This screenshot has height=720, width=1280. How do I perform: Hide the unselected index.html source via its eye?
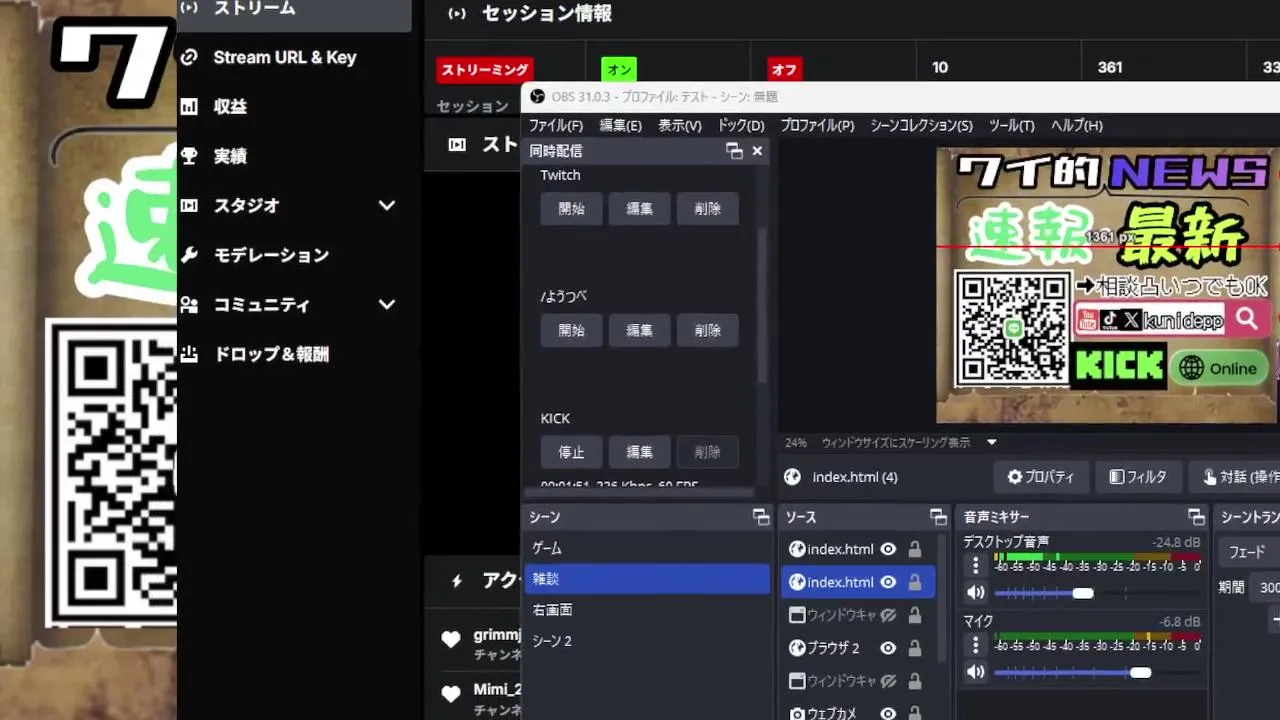tap(887, 549)
